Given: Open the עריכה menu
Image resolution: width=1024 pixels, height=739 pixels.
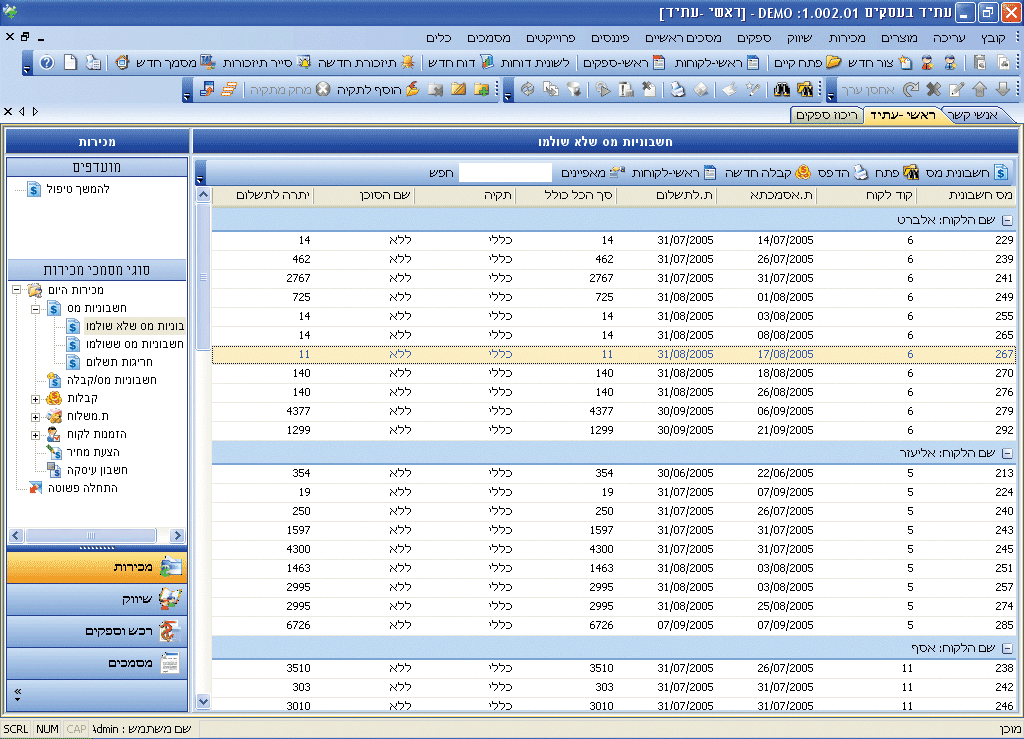Looking at the screenshot, I should [x=949, y=38].
